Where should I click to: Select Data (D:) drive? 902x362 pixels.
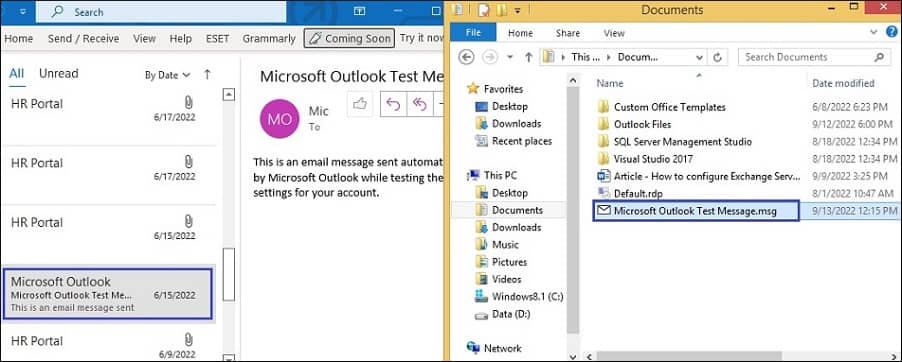click(503, 314)
